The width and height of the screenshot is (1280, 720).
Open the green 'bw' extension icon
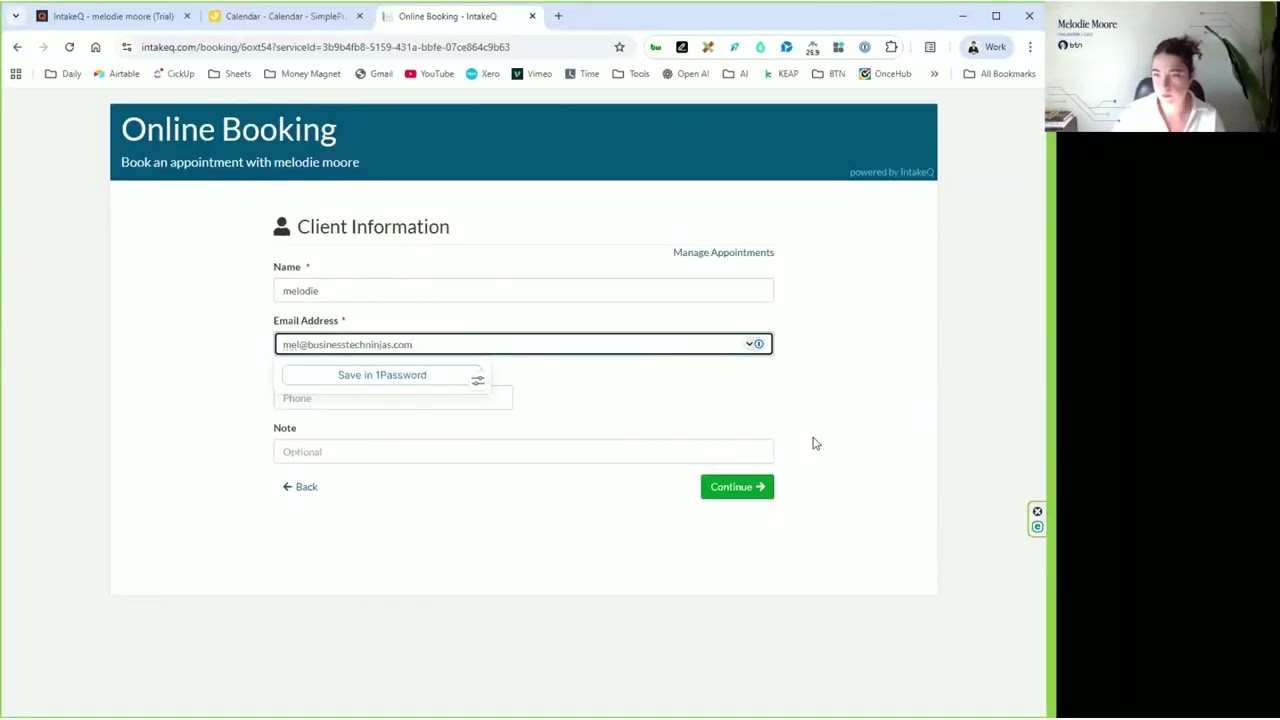click(656, 47)
